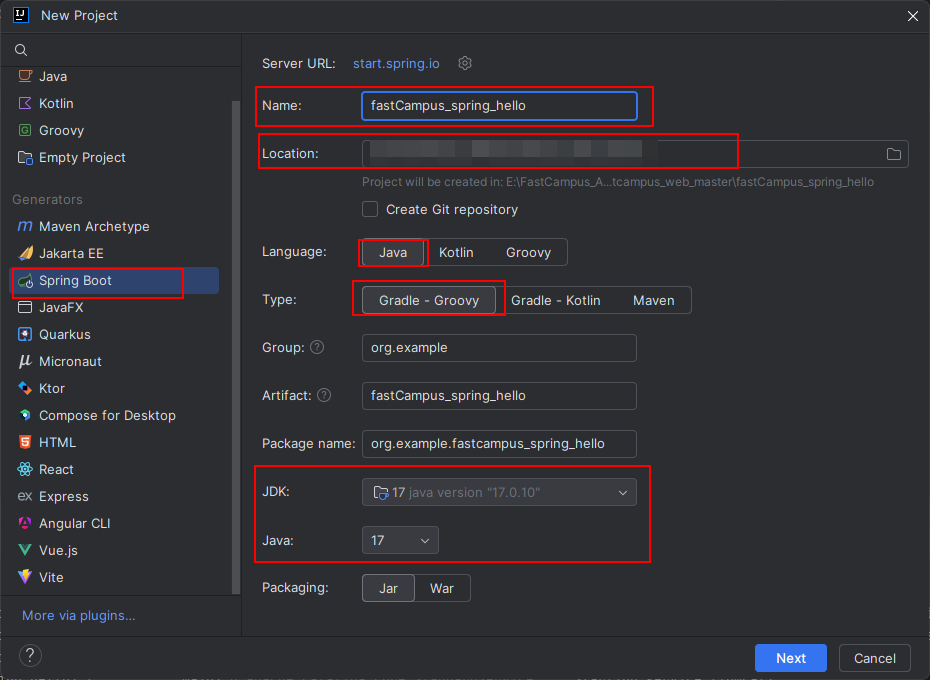Select JavaFX generator

click(x=116, y=307)
